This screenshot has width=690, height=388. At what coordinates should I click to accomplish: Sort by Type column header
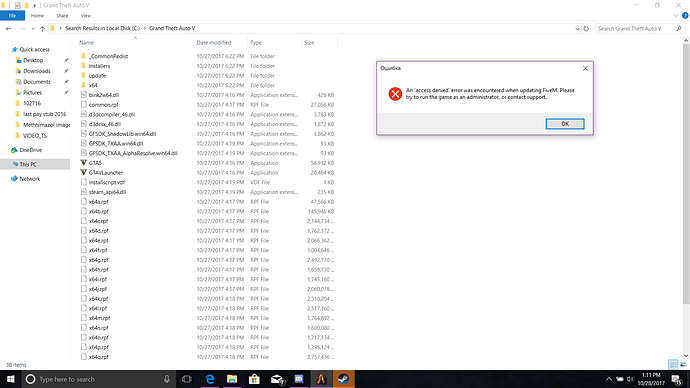(x=256, y=43)
